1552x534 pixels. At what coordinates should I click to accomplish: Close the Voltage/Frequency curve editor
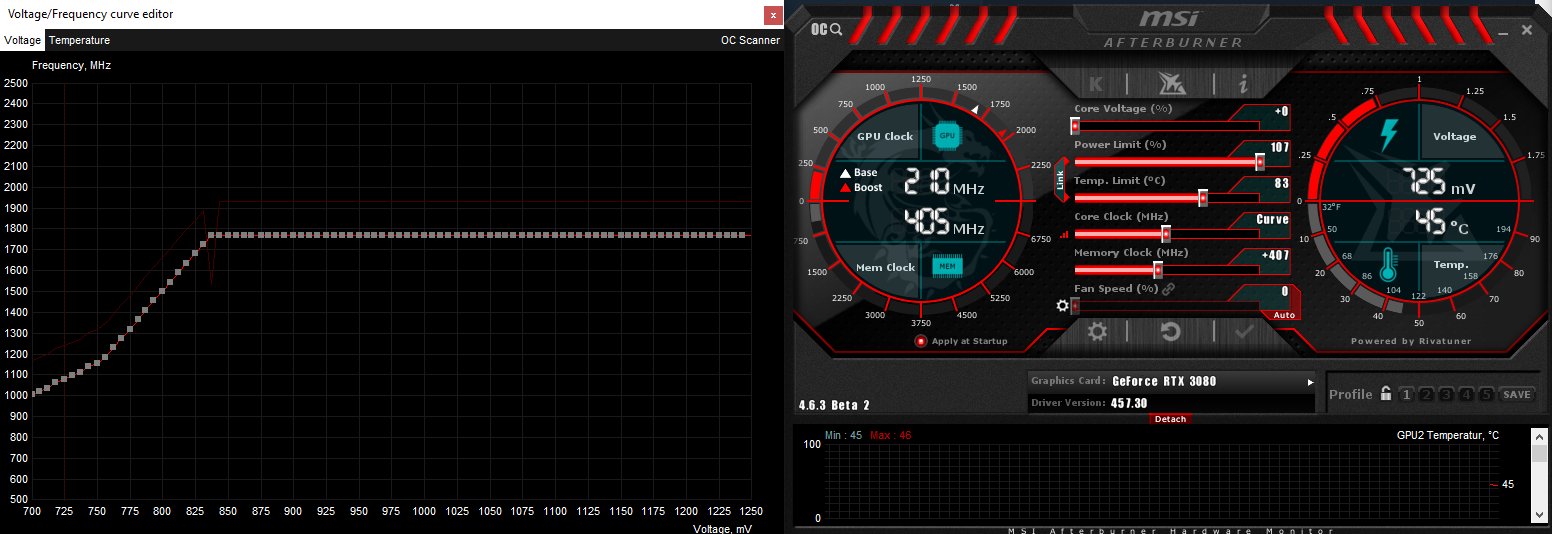click(x=772, y=15)
